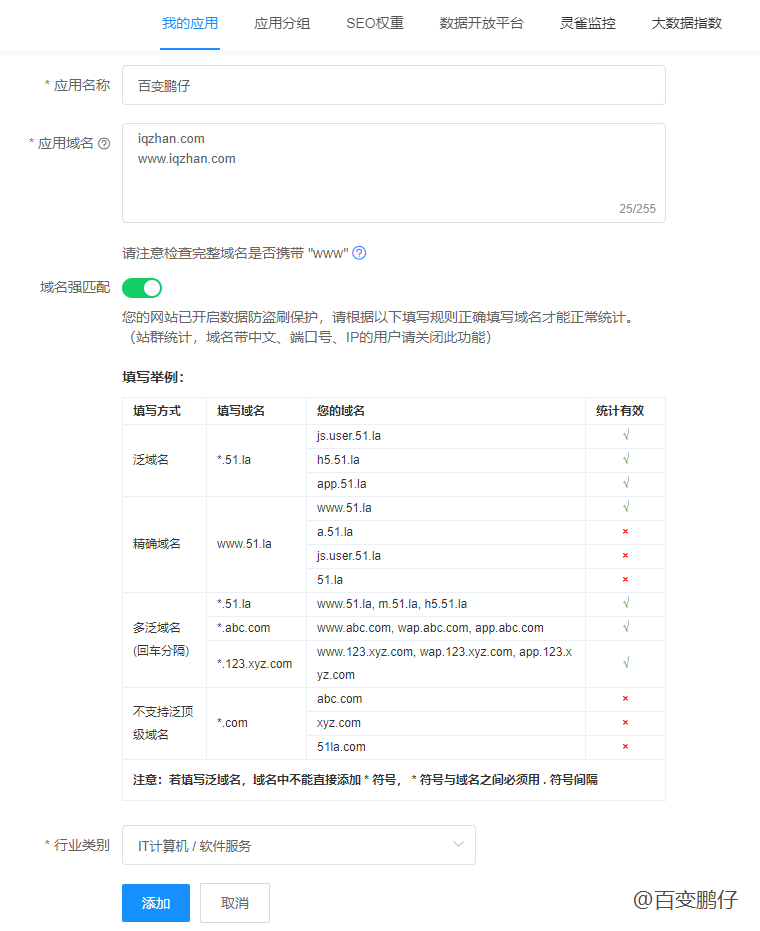Click the question icon after the "www" notice
This screenshot has height=931, width=760.
(359, 253)
